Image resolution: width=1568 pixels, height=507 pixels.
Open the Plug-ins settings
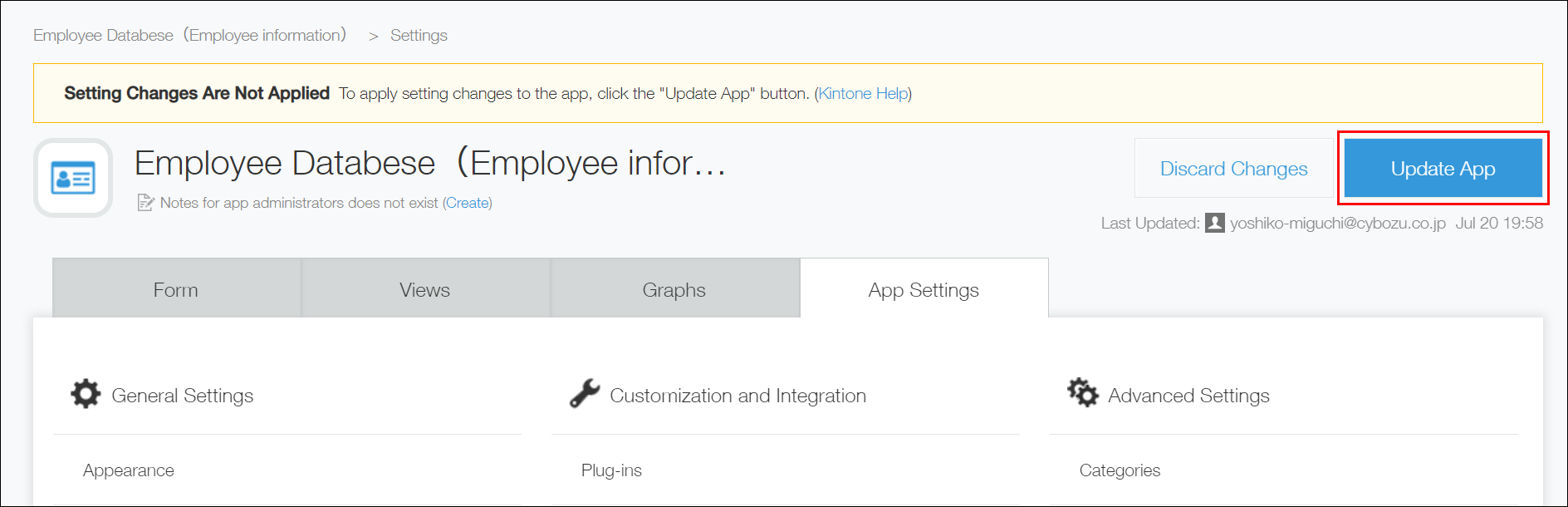[611, 470]
